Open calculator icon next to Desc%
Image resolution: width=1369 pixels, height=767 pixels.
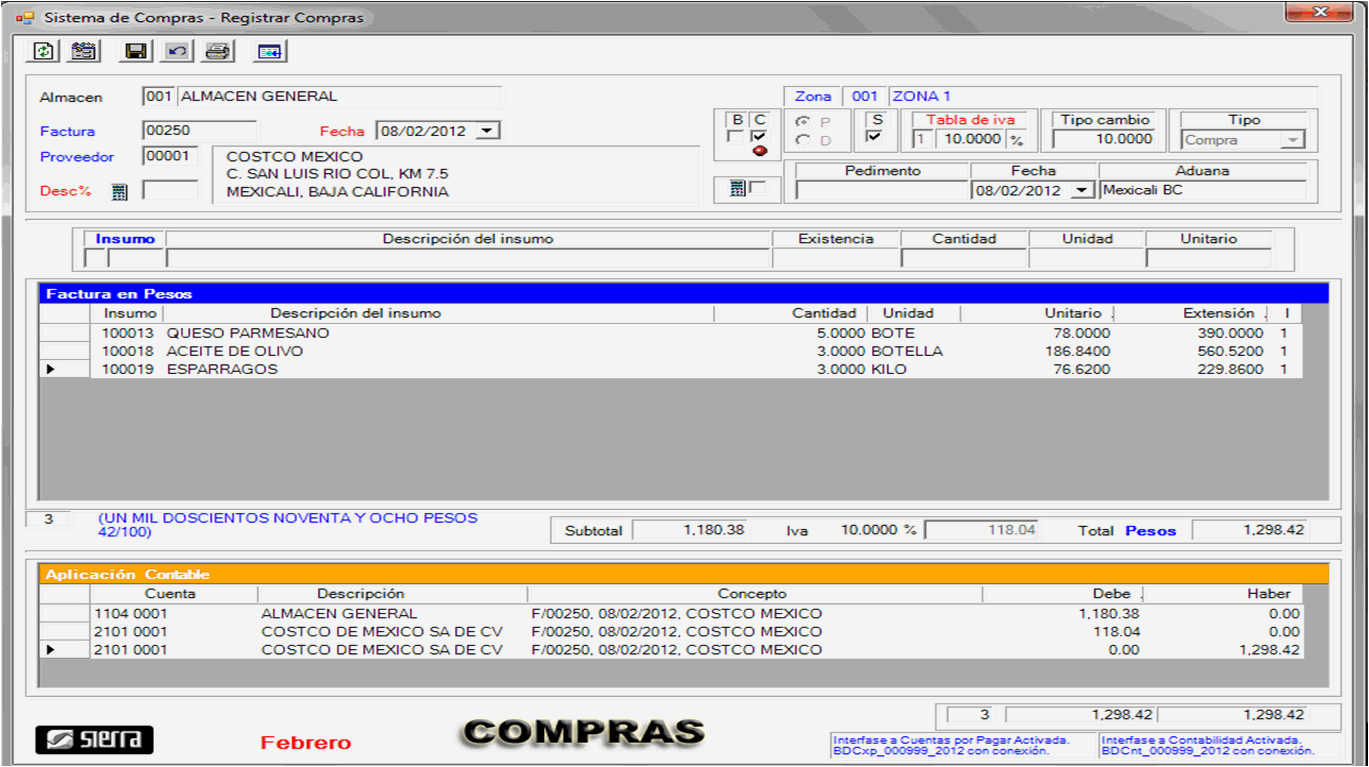click(x=120, y=192)
